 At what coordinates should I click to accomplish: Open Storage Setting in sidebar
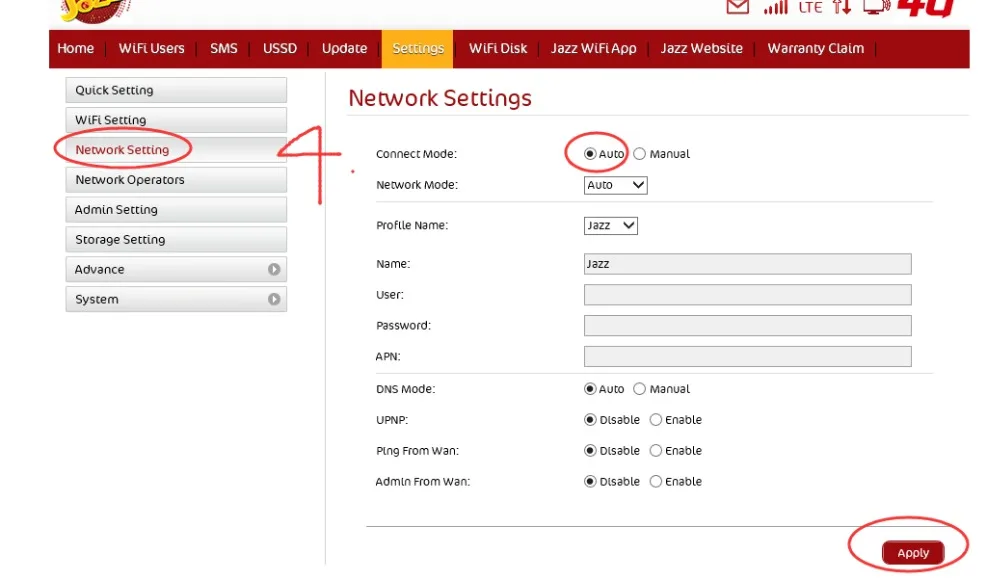(176, 240)
